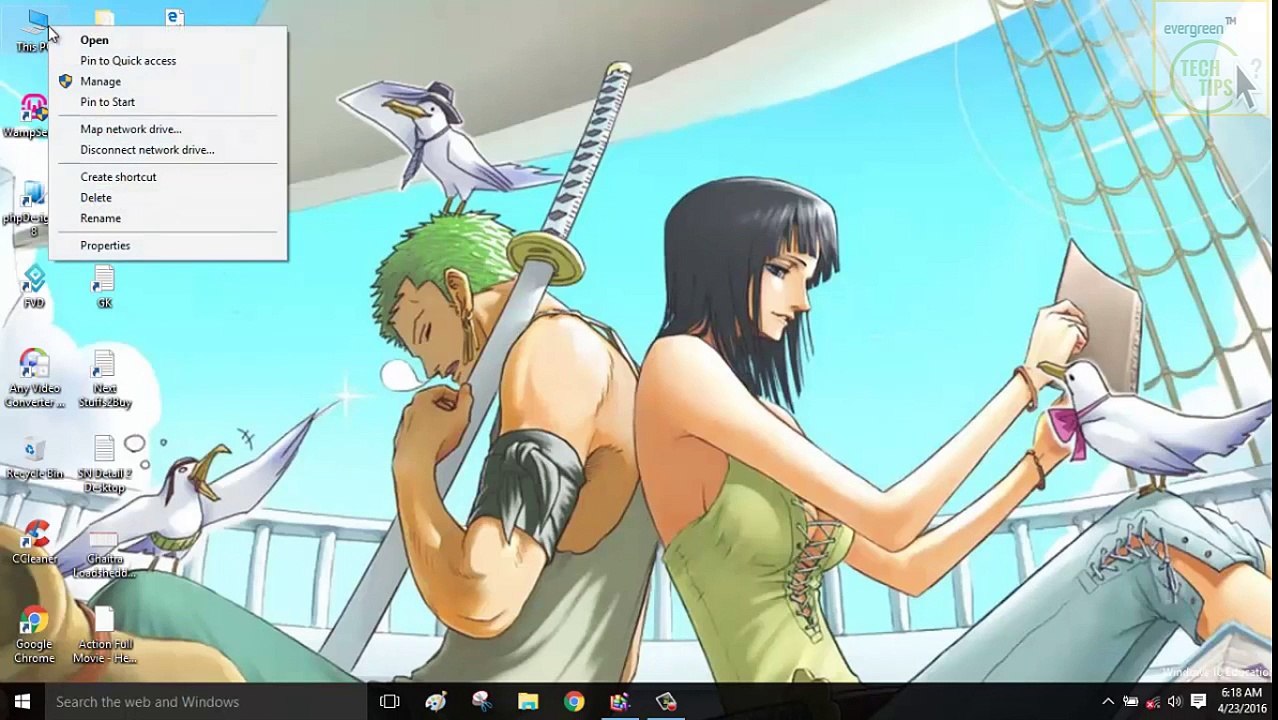This screenshot has height=720, width=1278.
Task: Open Google Chrome from the taskbar
Action: [574, 702]
